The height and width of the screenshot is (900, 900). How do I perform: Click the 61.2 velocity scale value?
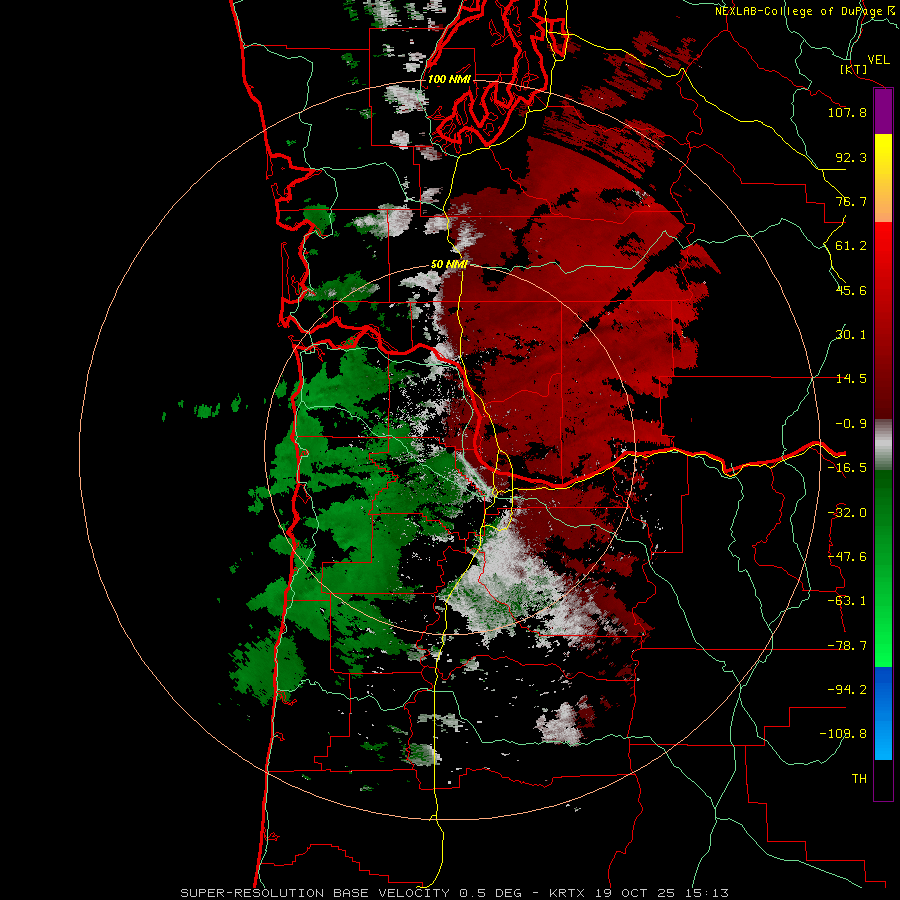[851, 246]
